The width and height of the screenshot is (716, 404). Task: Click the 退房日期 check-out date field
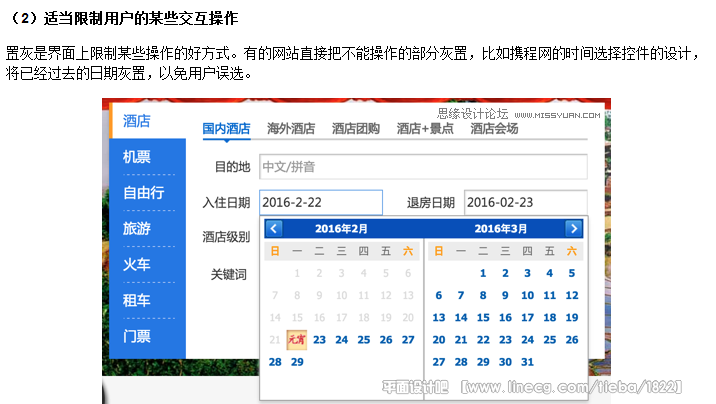click(x=526, y=202)
